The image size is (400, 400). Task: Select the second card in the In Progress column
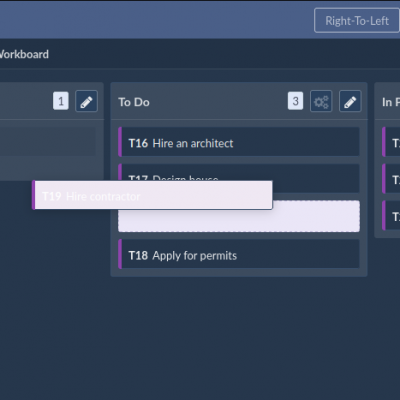(391, 178)
